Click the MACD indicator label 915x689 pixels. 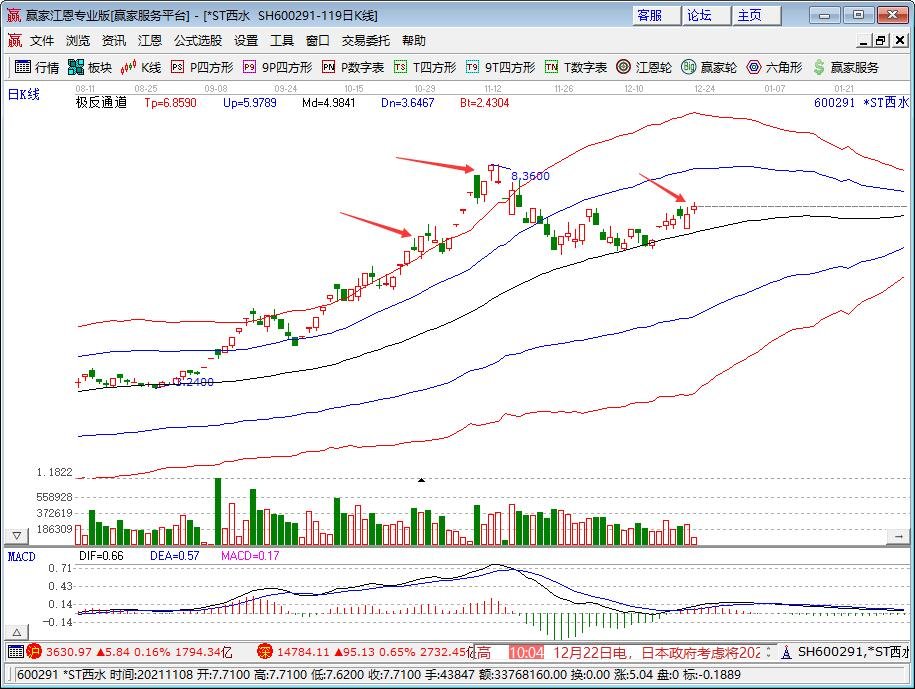[22, 557]
